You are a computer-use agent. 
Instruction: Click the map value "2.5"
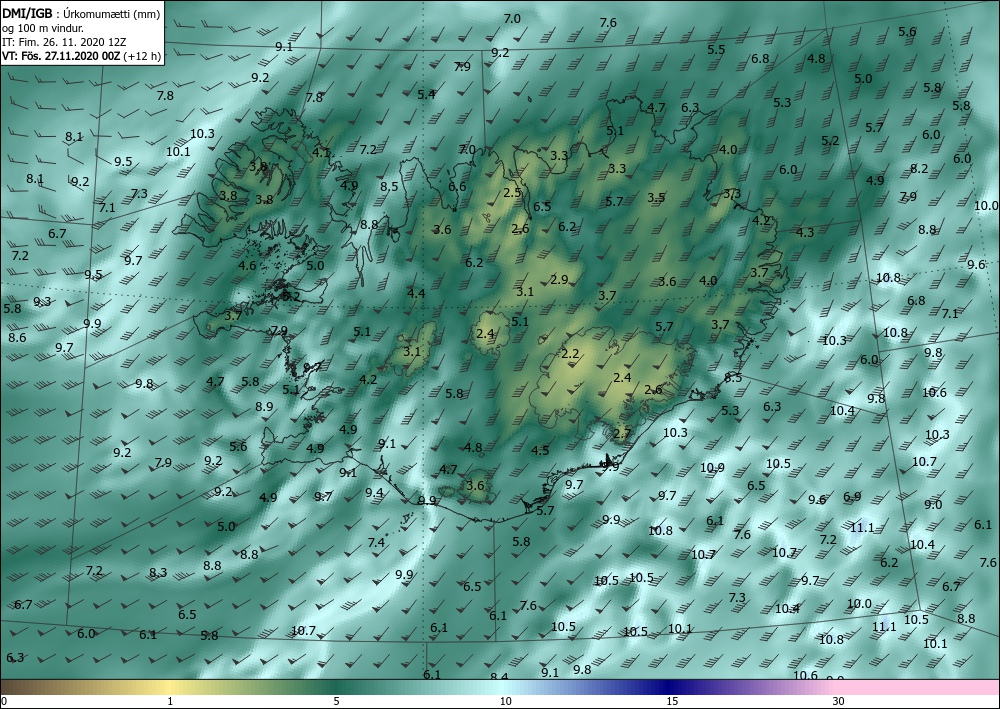coord(512,193)
